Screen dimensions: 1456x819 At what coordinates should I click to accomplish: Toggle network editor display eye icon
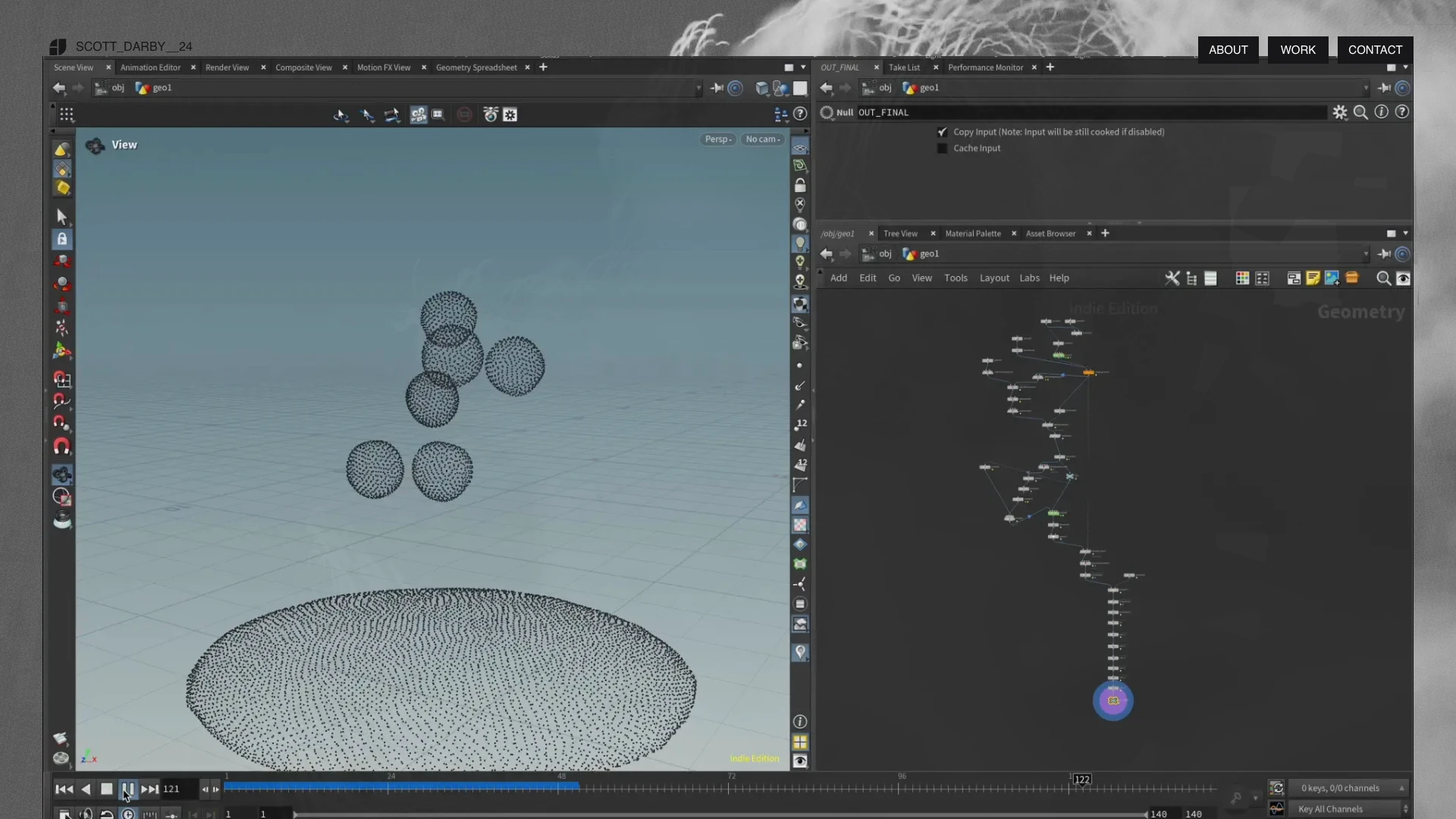1403,278
